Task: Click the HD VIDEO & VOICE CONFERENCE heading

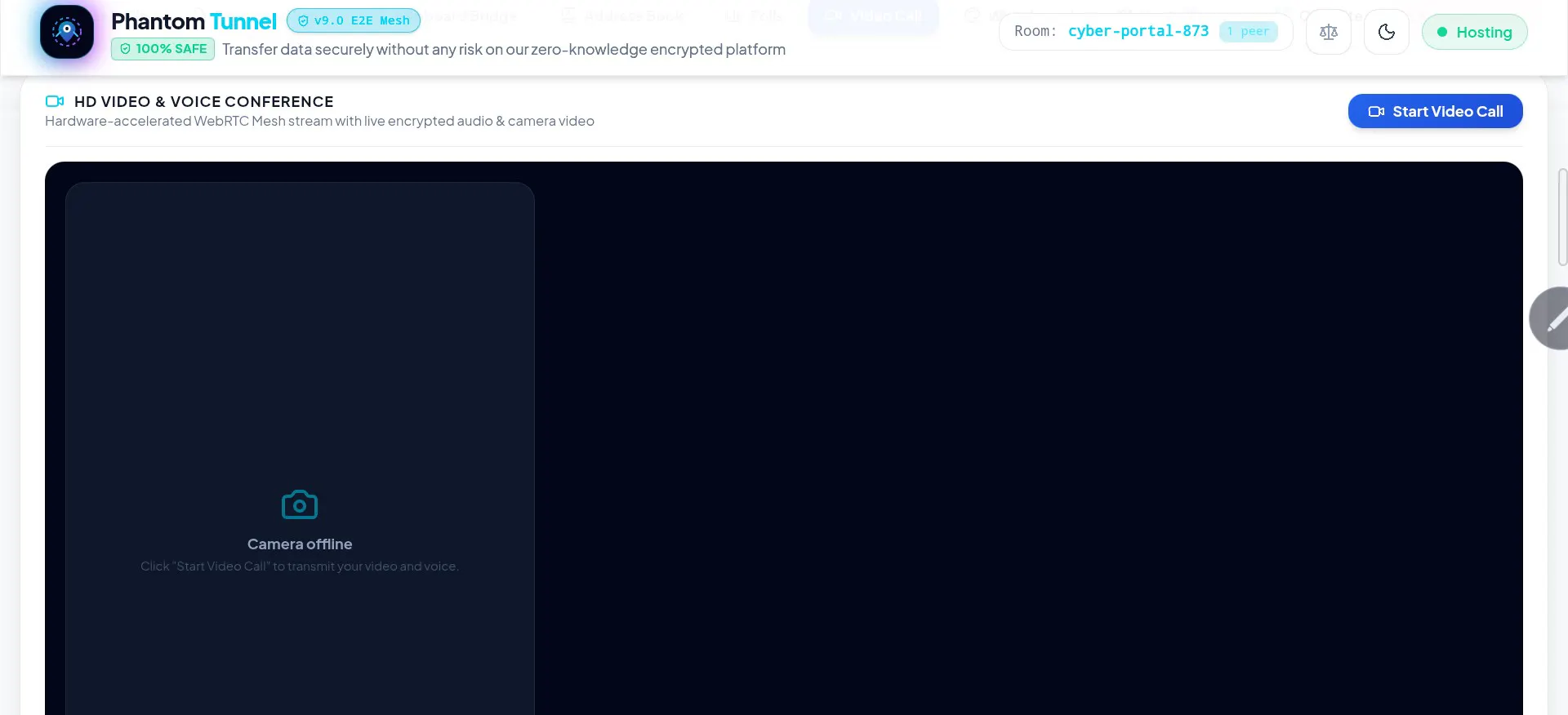Action: point(204,101)
